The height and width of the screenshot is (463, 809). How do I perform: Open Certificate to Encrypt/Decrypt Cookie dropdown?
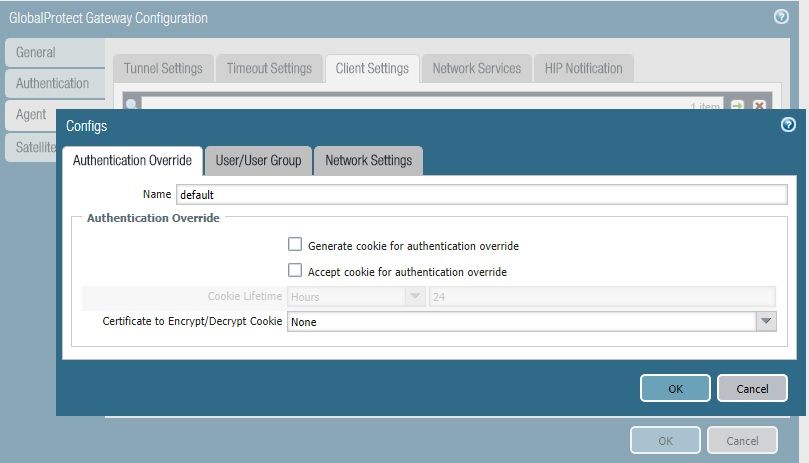(x=766, y=322)
